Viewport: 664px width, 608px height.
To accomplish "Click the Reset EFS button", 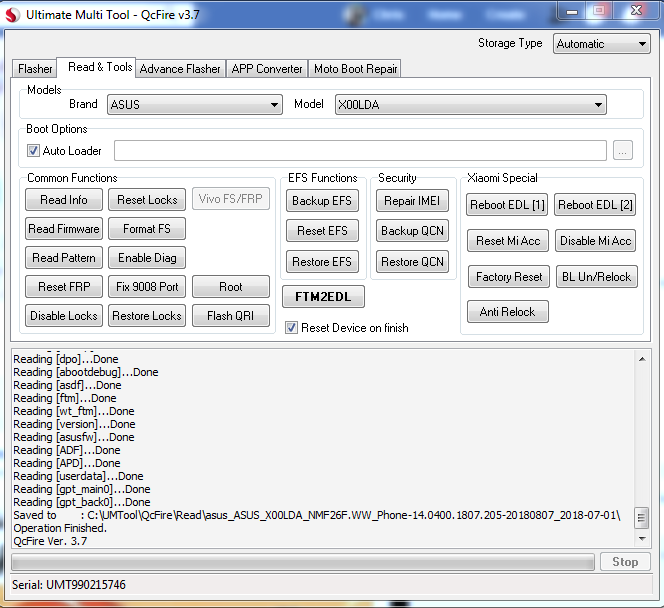I will [x=322, y=231].
